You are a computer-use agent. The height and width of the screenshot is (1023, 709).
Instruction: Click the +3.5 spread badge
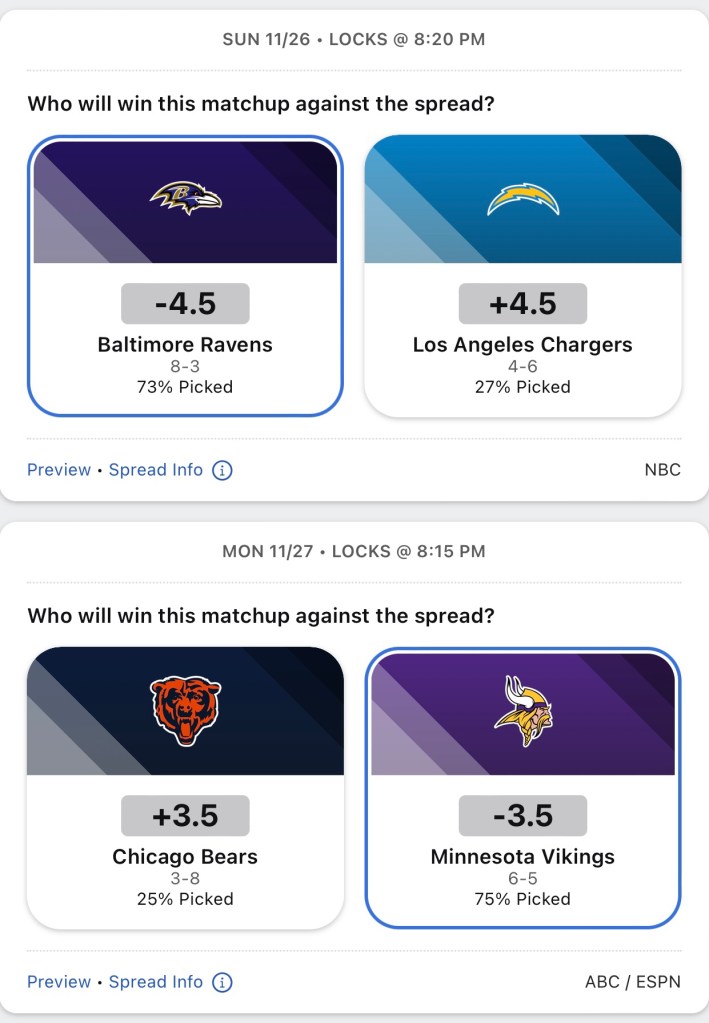point(185,815)
